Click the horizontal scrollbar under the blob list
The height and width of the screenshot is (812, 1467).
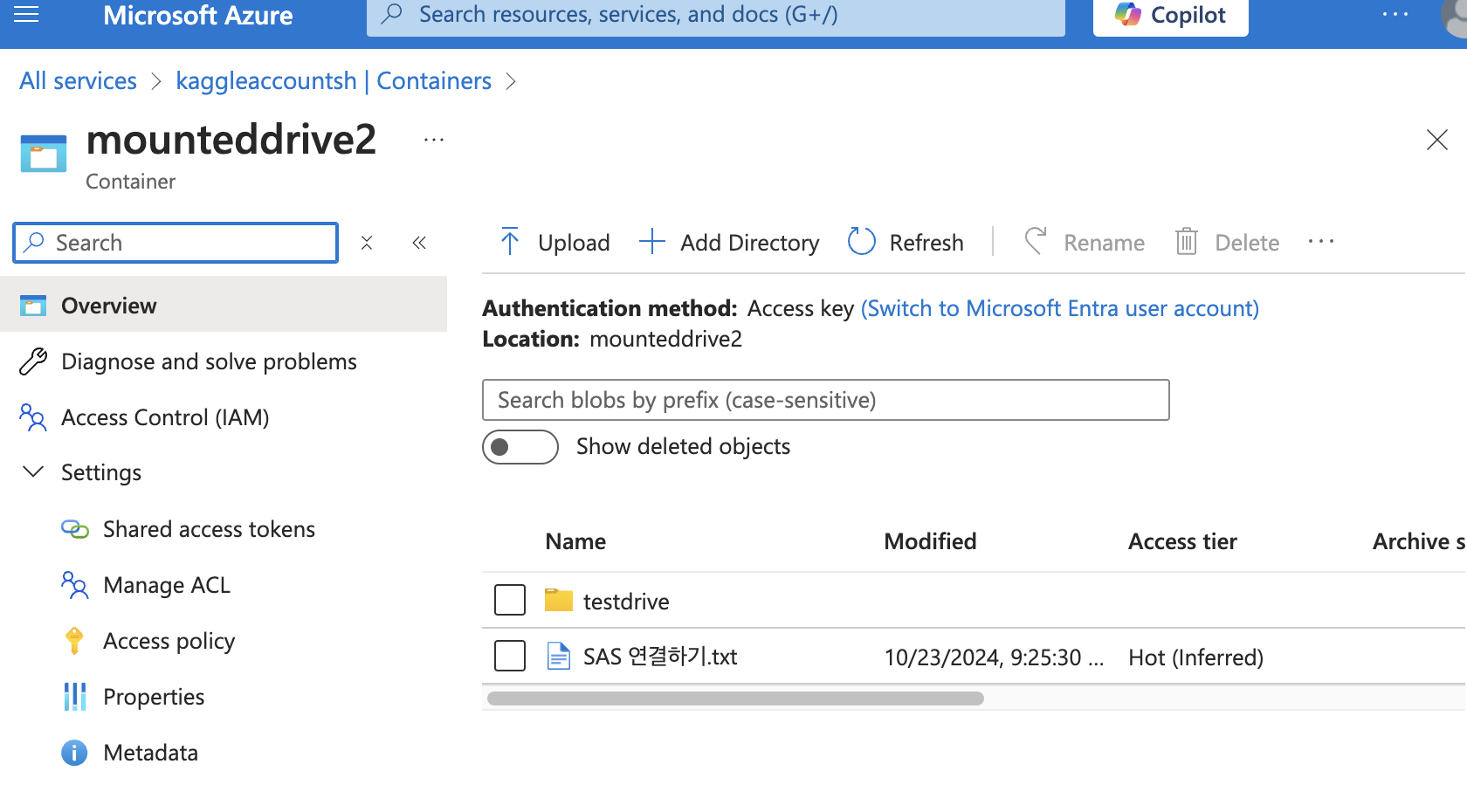[735, 698]
